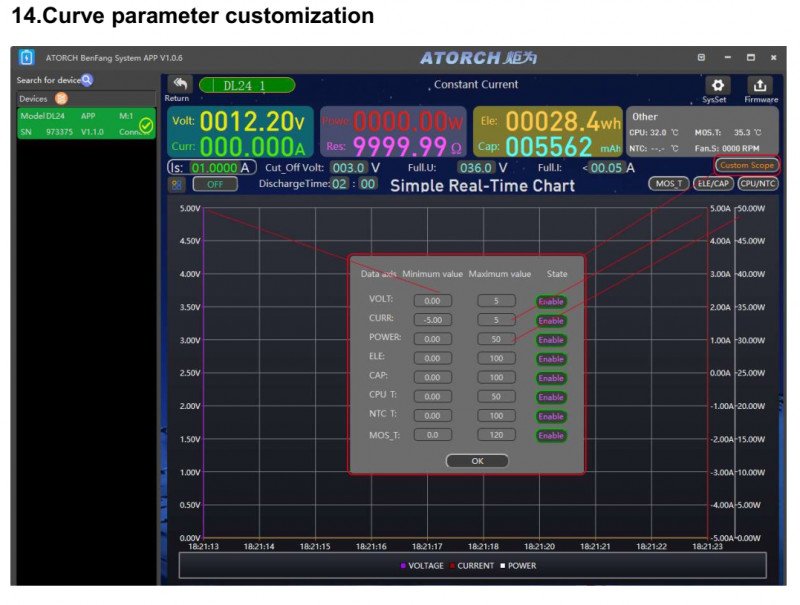The image size is (800, 605).
Task: Open the title bar dropdown menu icon
Action: (x=701, y=57)
